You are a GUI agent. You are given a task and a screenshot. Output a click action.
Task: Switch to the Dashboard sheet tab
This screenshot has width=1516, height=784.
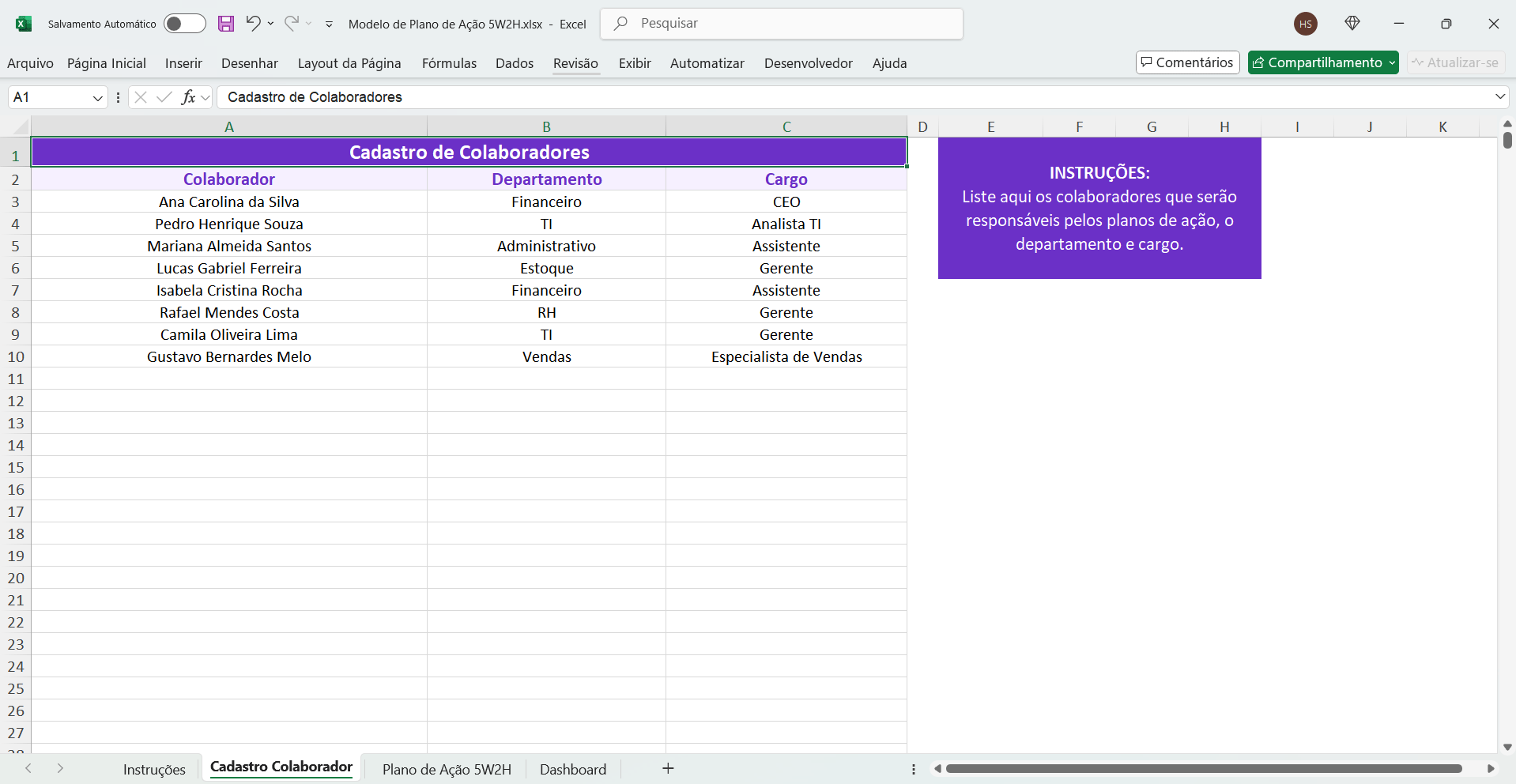(572, 769)
